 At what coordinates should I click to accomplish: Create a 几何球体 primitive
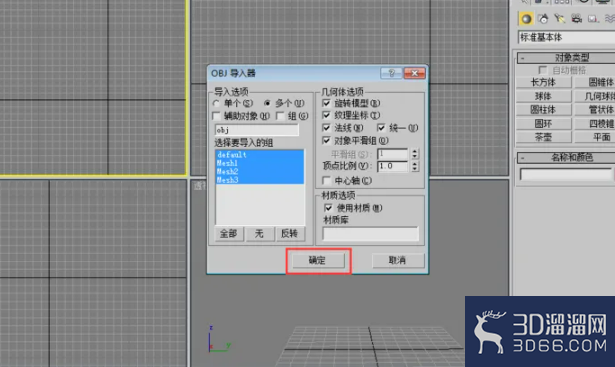[595, 96]
